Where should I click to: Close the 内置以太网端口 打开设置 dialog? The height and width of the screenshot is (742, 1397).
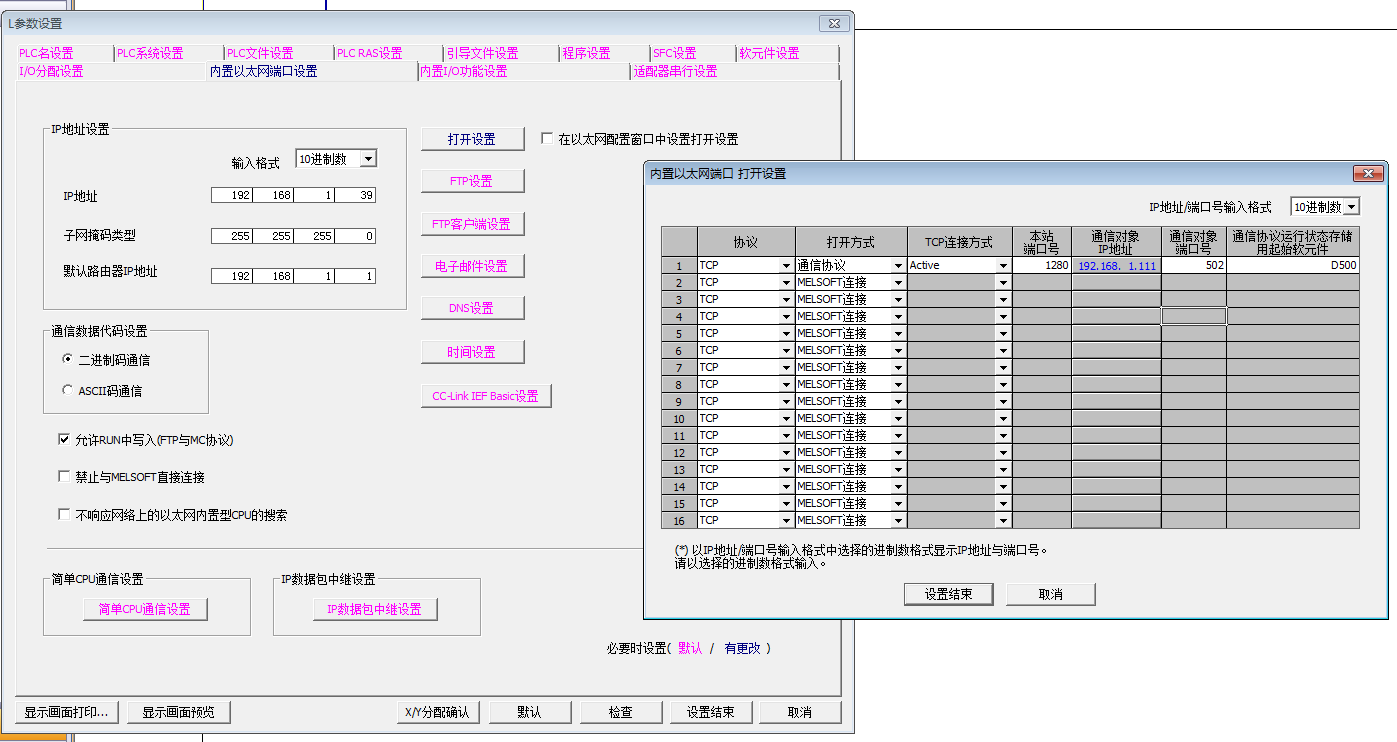[x=1368, y=173]
